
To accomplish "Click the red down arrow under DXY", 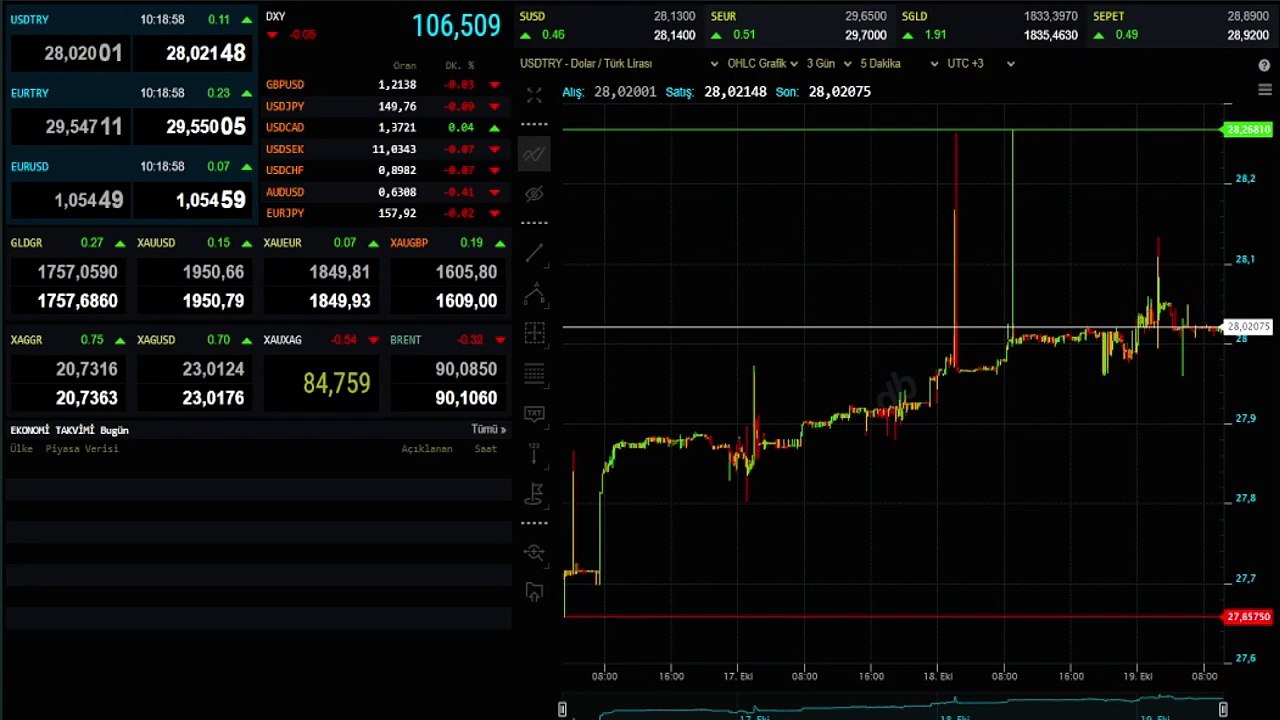I will pos(272,35).
